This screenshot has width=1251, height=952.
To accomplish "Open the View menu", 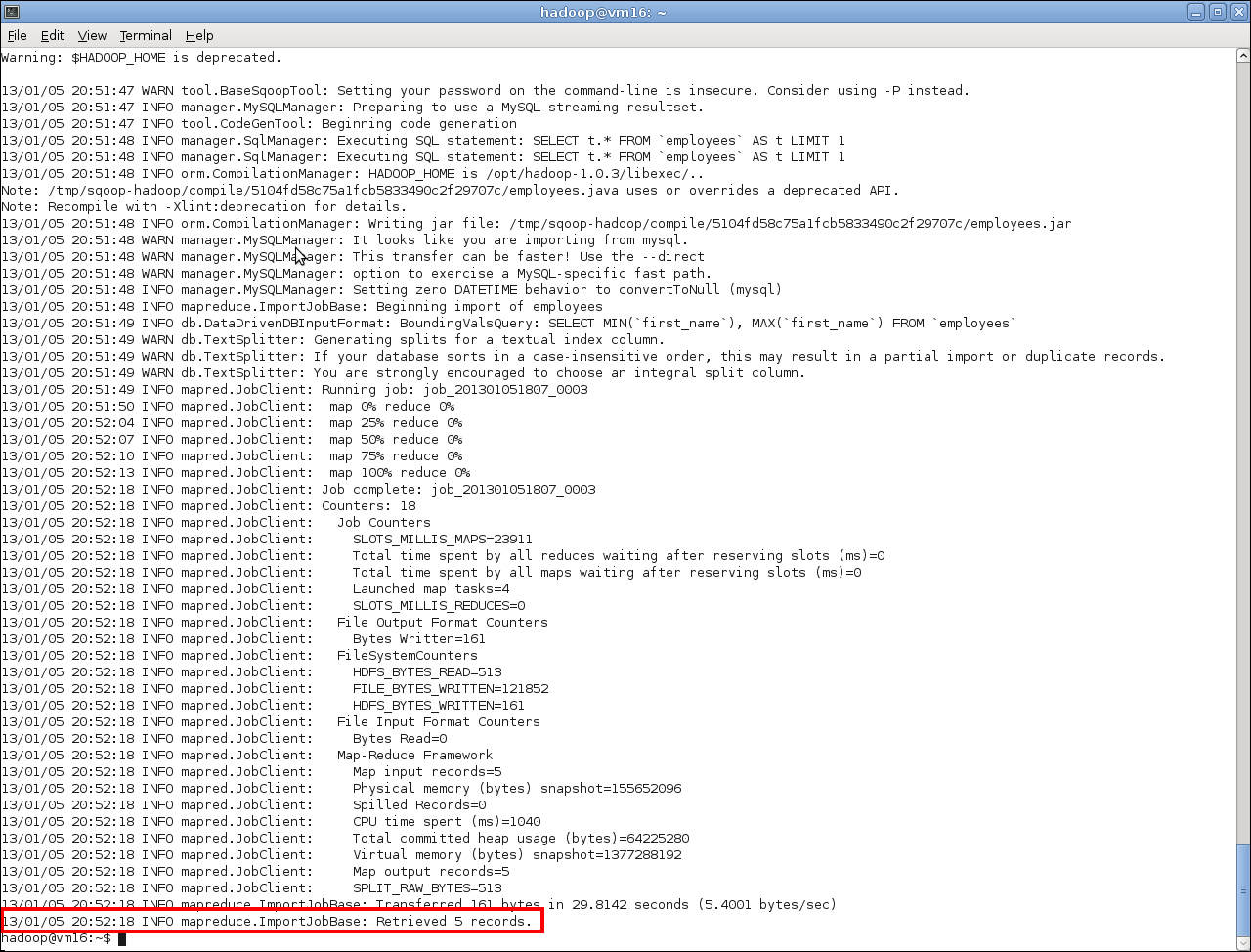I will coord(92,35).
